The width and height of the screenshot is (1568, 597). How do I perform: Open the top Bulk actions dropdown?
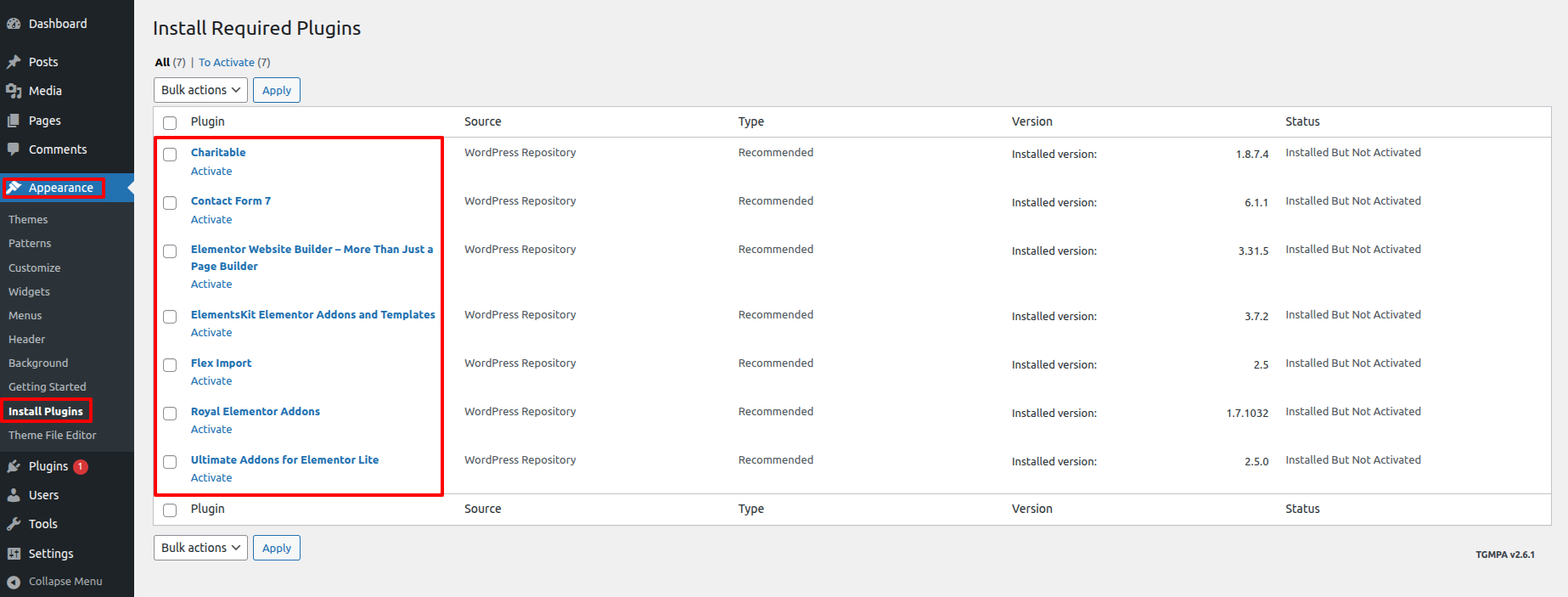click(200, 90)
